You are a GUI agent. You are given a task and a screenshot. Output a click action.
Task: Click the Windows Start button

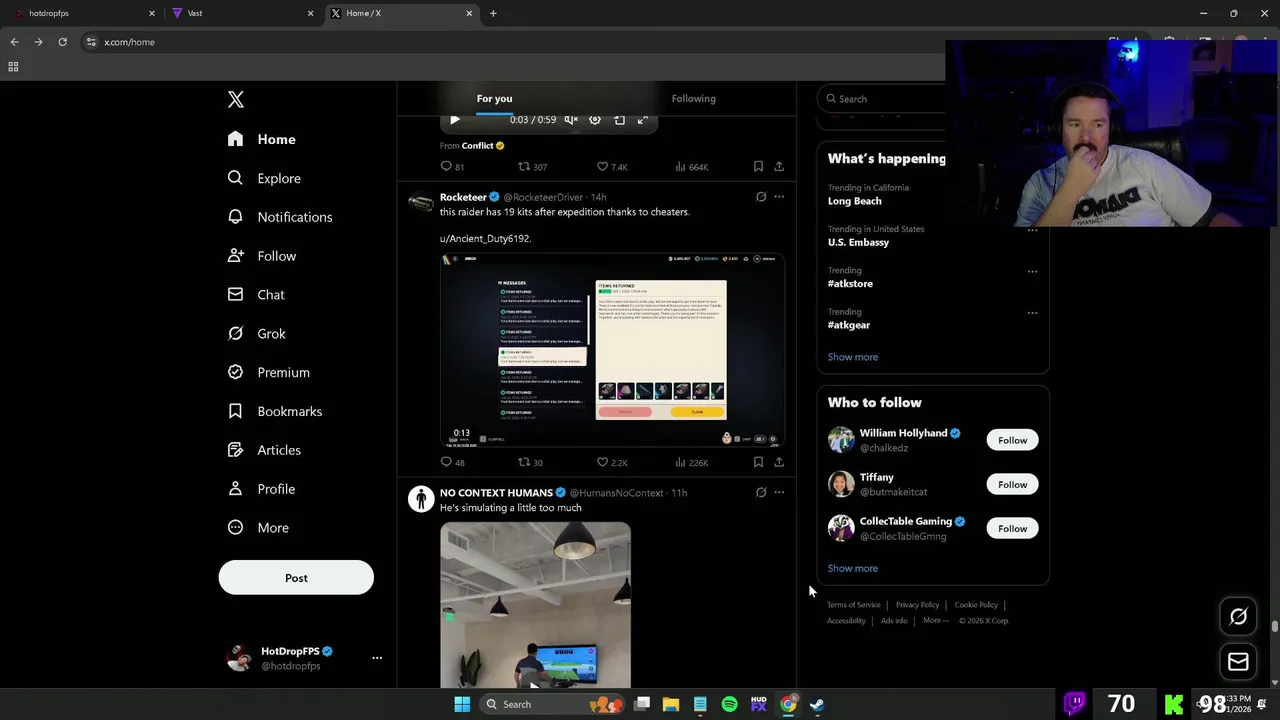(462, 704)
